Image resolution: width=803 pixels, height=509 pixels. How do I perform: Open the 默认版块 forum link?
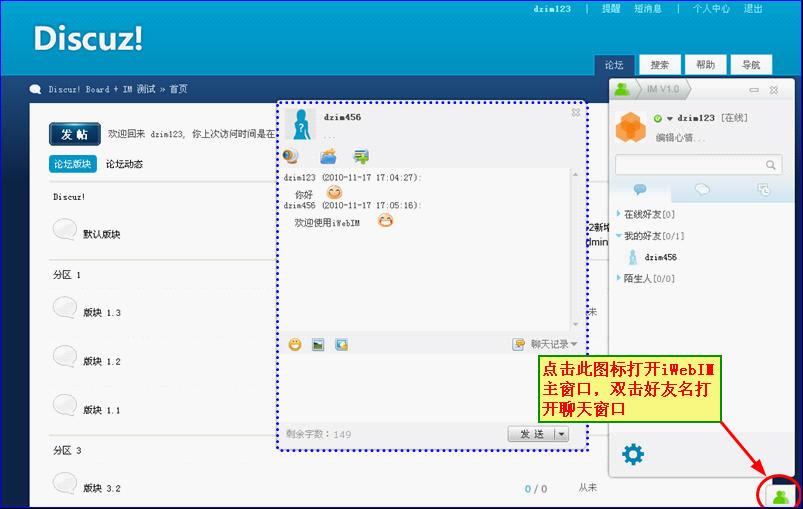pyautogui.click(x=102, y=235)
